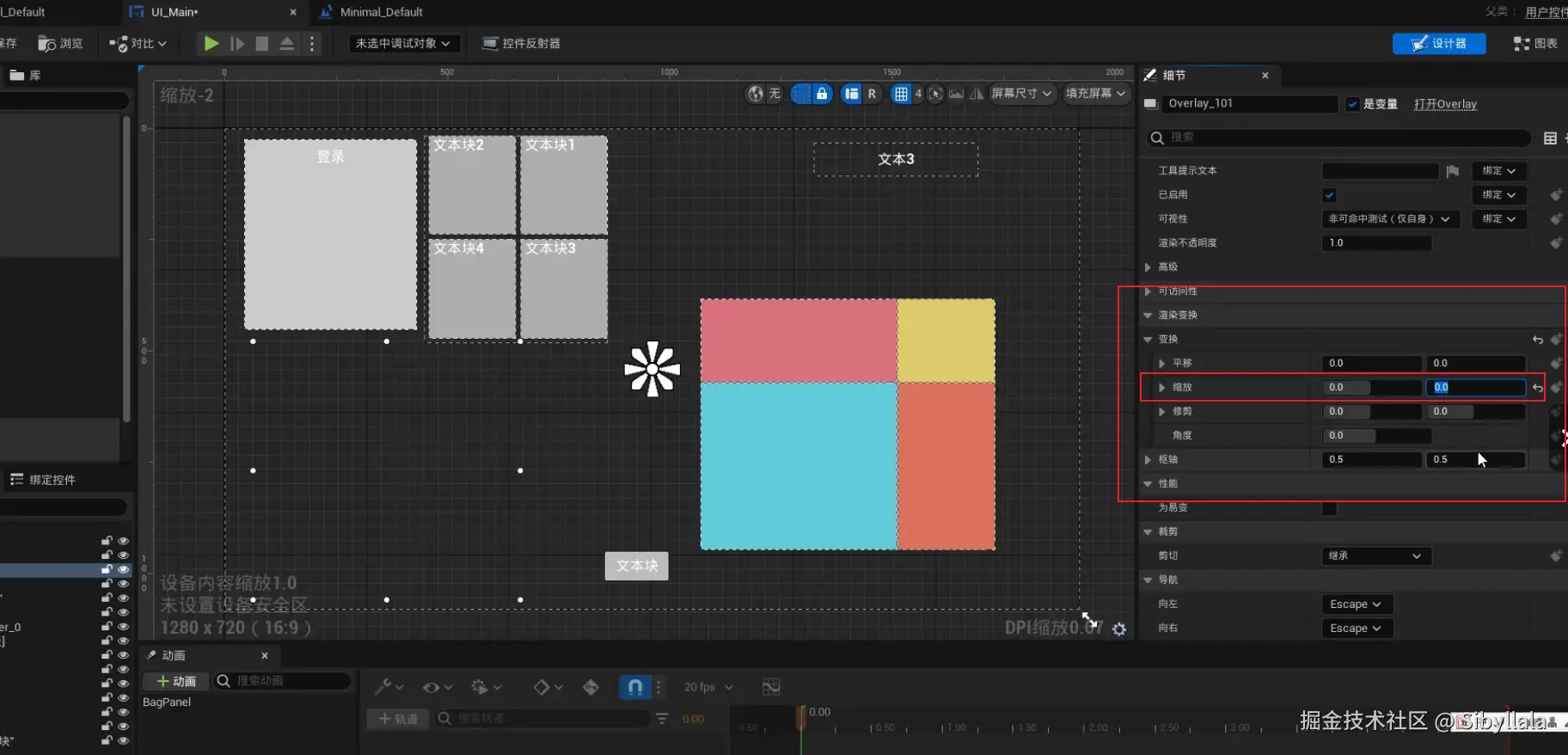1568x755 pixels.
Task: Add animation key for 平移 row
Action: 1556,364
